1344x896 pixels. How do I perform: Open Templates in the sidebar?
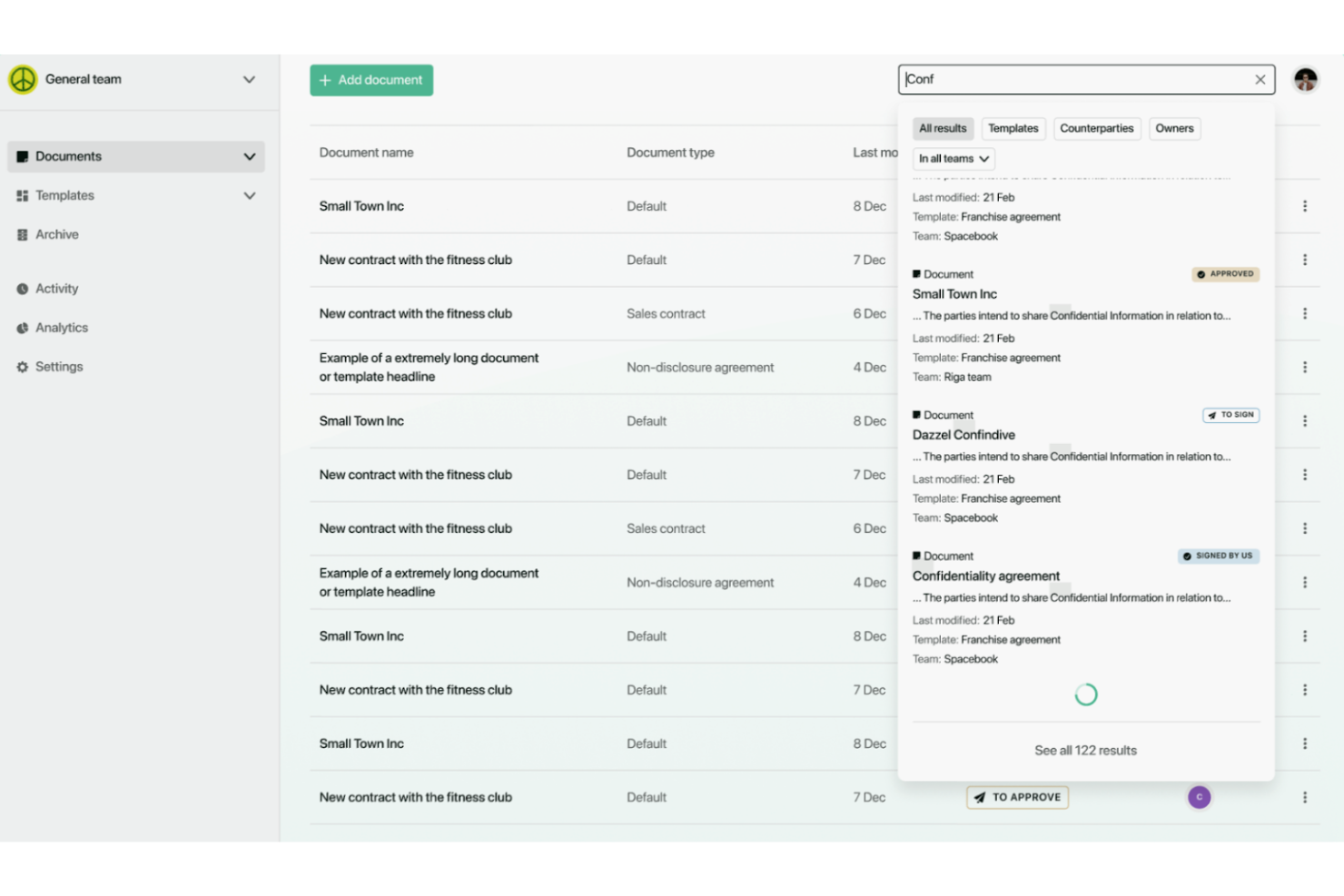click(x=64, y=195)
